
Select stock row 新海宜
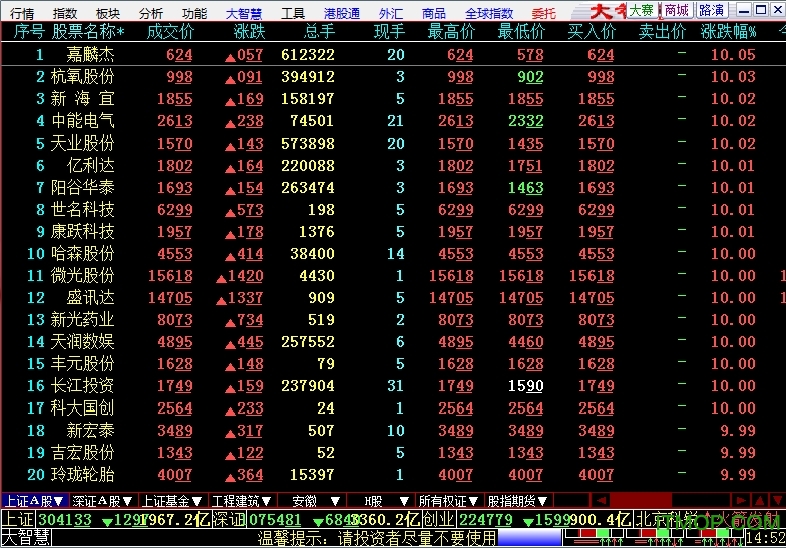(x=393, y=99)
